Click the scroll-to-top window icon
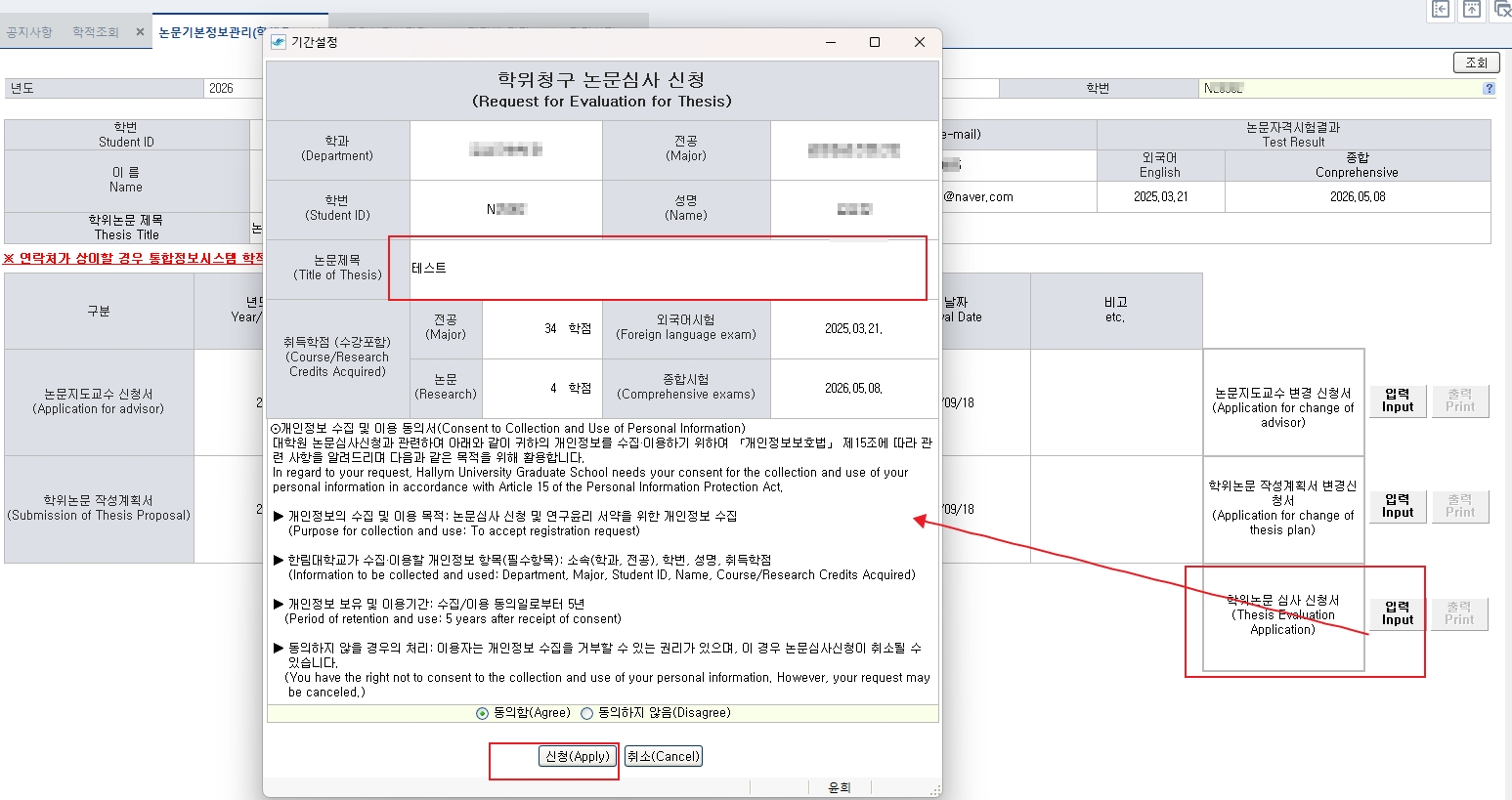Screen dimensions: 1512x800 [x=1472, y=10]
